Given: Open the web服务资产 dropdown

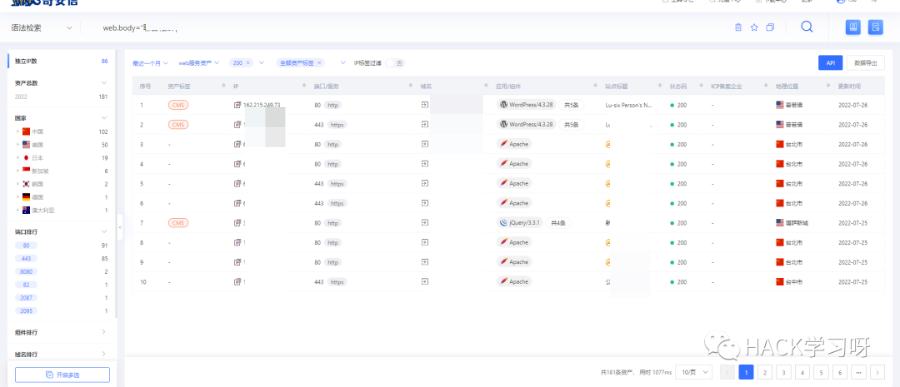Looking at the screenshot, I should coord(199,63).
